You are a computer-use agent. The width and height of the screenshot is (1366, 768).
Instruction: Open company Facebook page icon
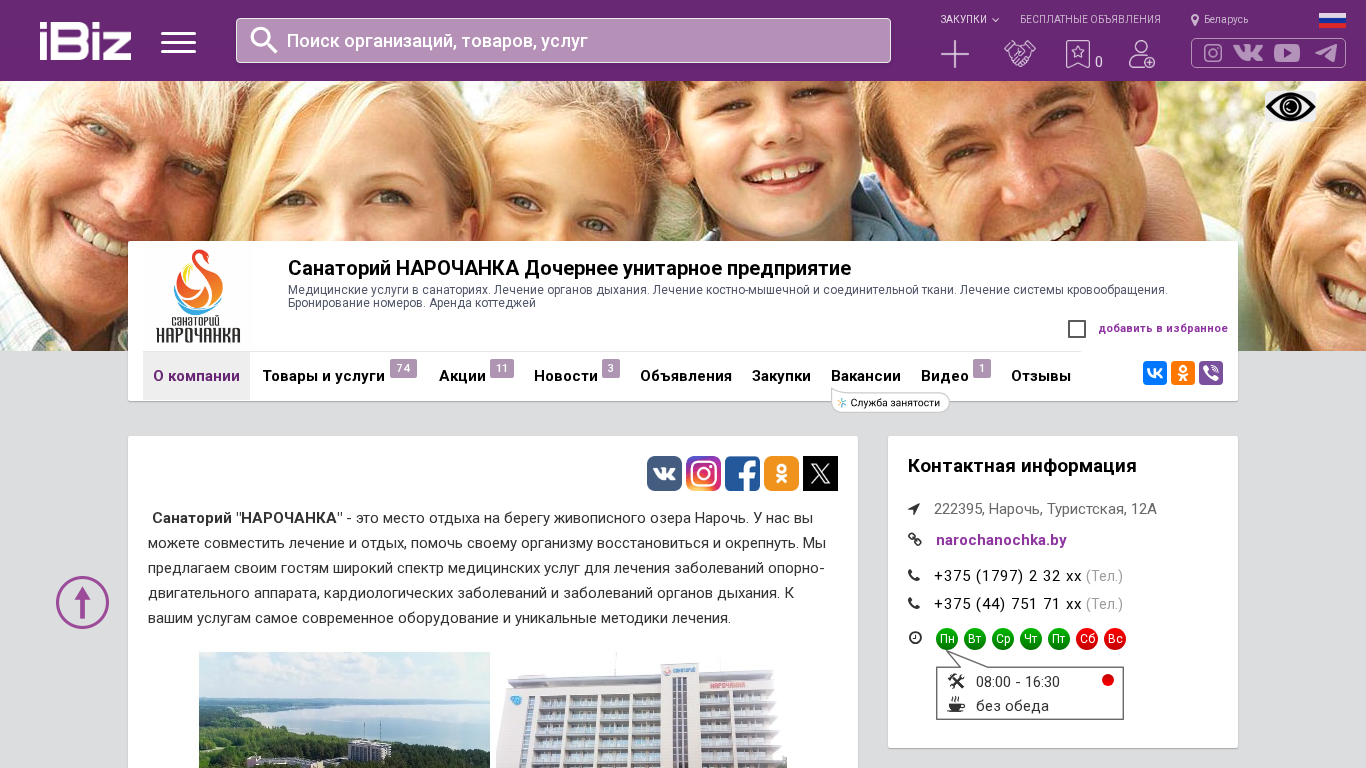pyautogui.click(x=742, y=473)
